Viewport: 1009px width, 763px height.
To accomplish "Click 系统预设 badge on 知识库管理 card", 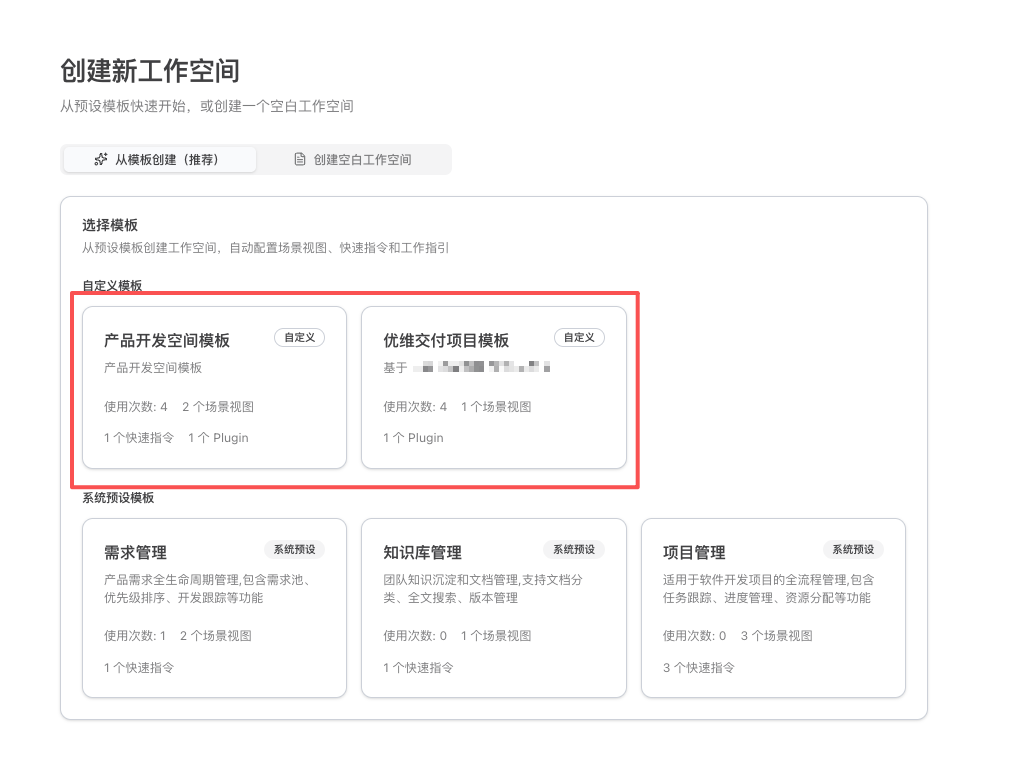I will pos(574,549).
